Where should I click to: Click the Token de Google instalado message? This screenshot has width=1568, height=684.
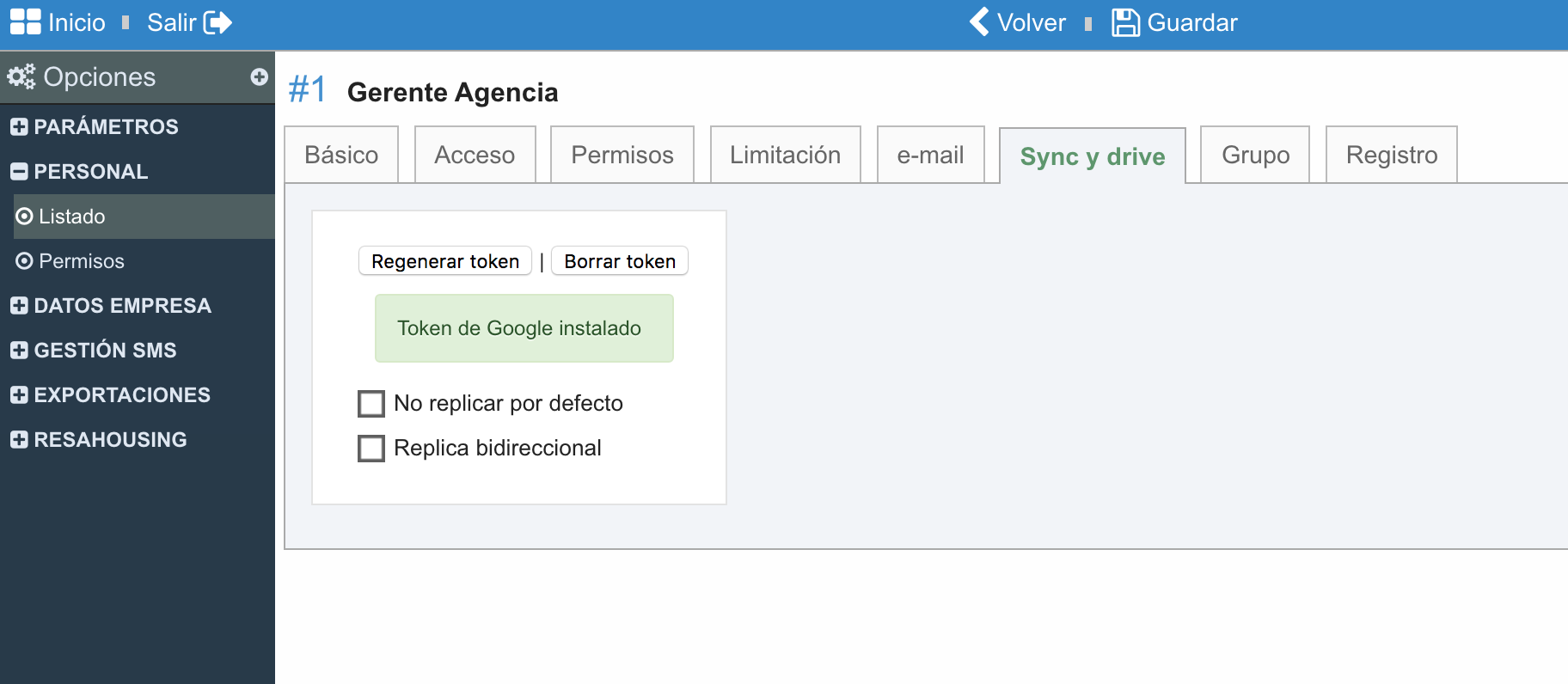524,328
